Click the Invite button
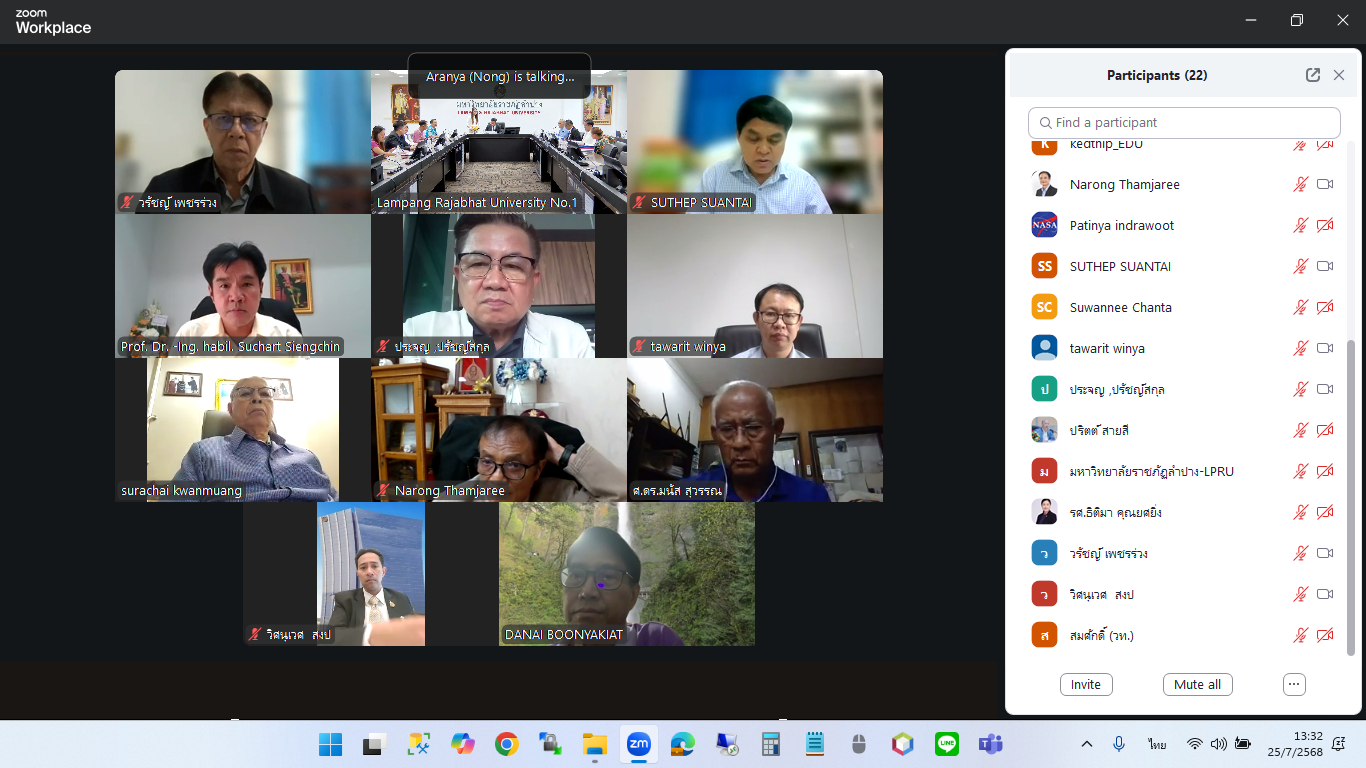Viewport: 1366px width, 768px height. click(1086, 685)
